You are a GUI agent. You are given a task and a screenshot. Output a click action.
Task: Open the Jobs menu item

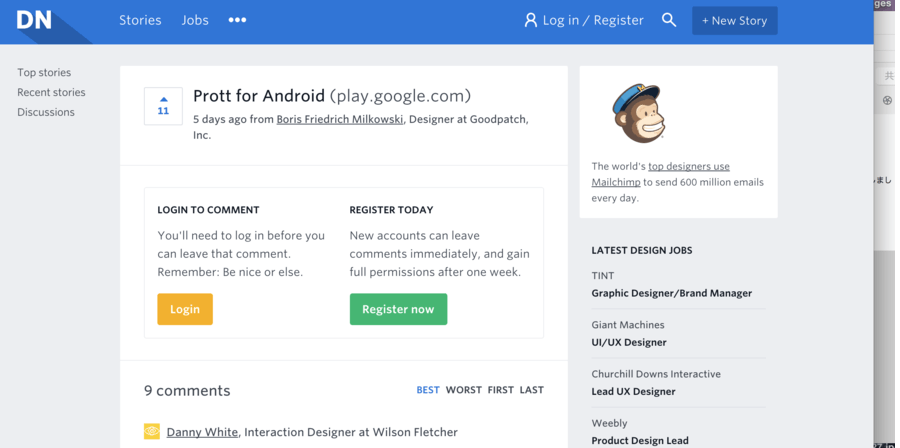195,20
